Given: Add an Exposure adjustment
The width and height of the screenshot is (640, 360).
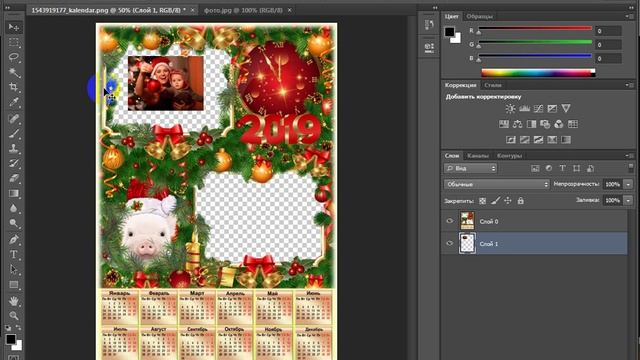Looking at the screenshot, I should 552,109.
